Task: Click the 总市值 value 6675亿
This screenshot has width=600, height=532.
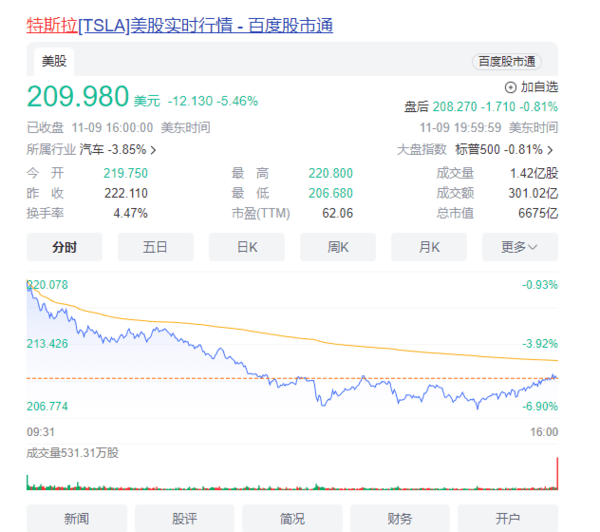Action: tap(538, 213)
